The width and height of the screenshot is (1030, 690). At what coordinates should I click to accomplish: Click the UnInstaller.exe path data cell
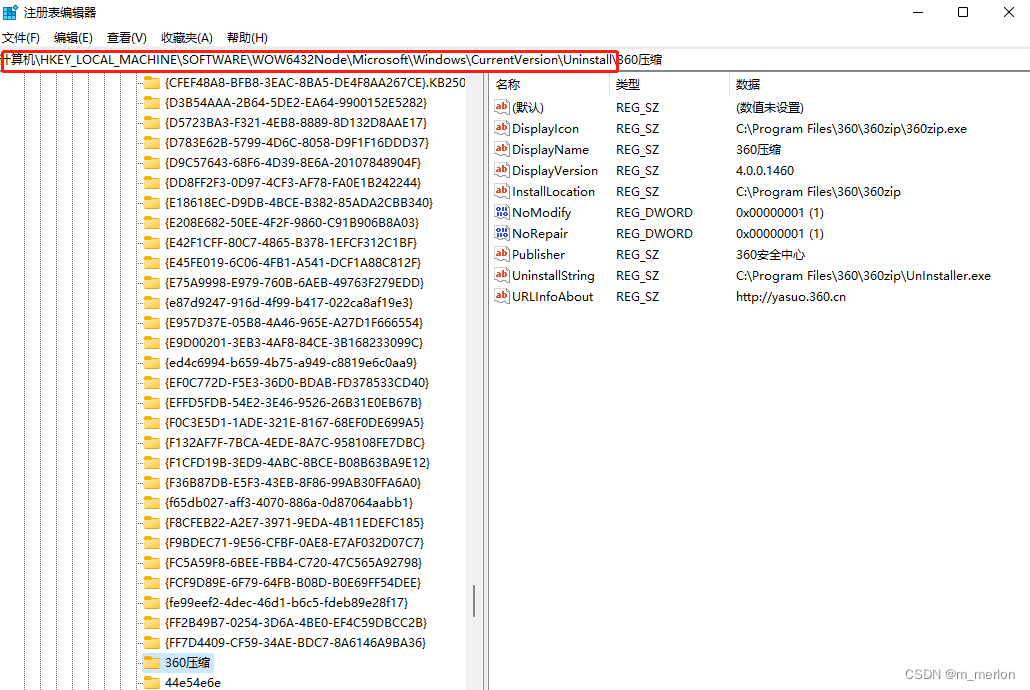(x=863, y=275)
